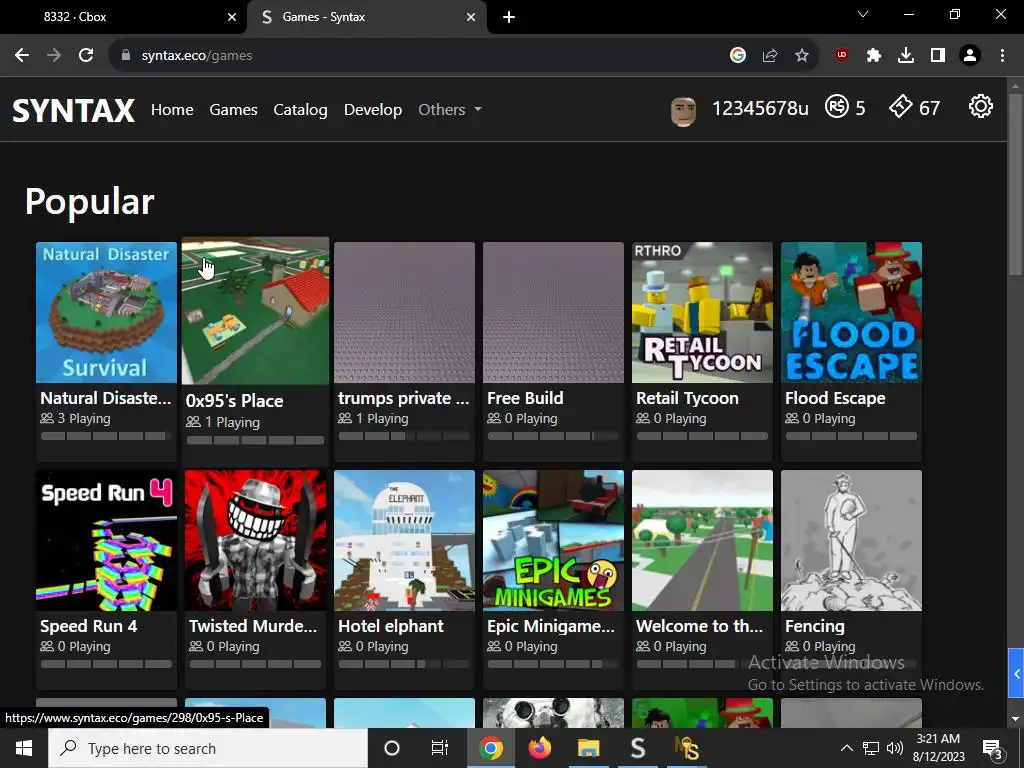This screenshot has height=768, width=1024.
Task: Open Twisted Murderer game thumbnail
Action: click(255, 540)
